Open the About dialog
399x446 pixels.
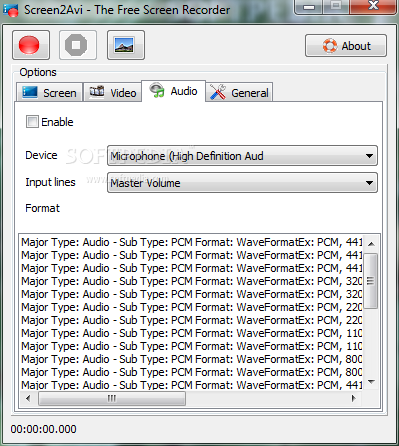coord(346,46)
